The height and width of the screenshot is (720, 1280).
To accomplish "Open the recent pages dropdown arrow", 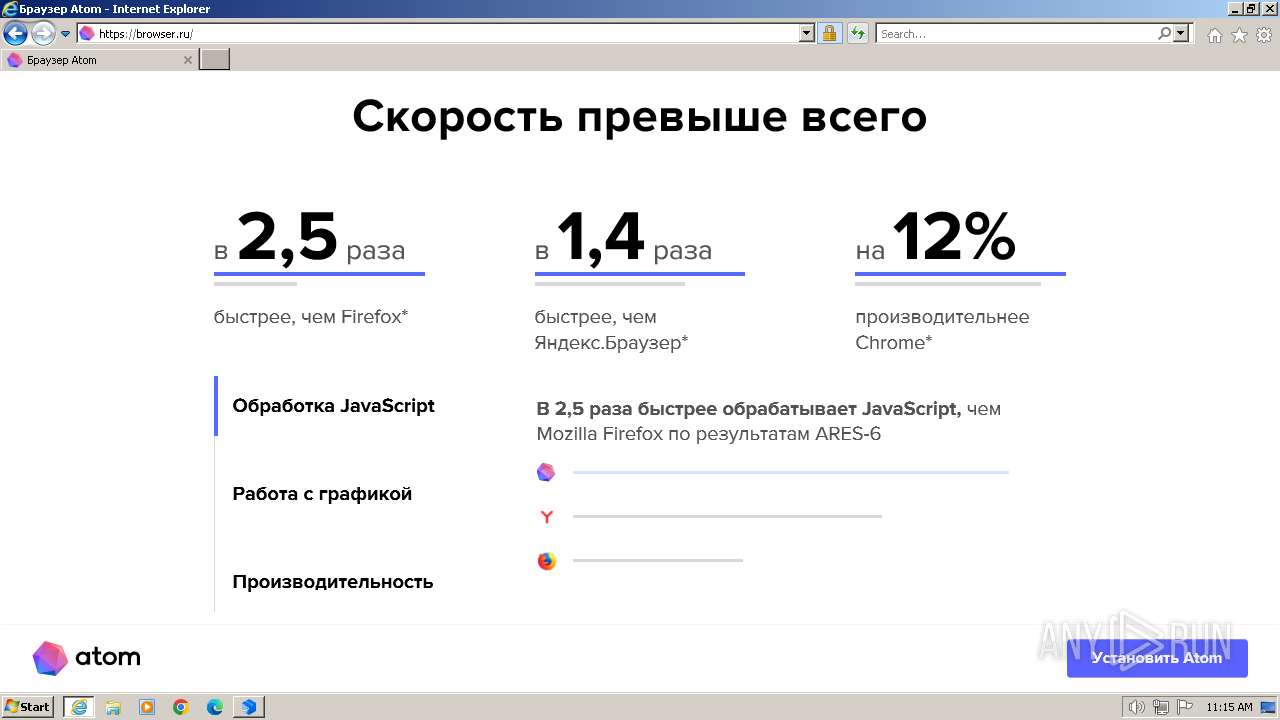I will [x=66, y=34].
